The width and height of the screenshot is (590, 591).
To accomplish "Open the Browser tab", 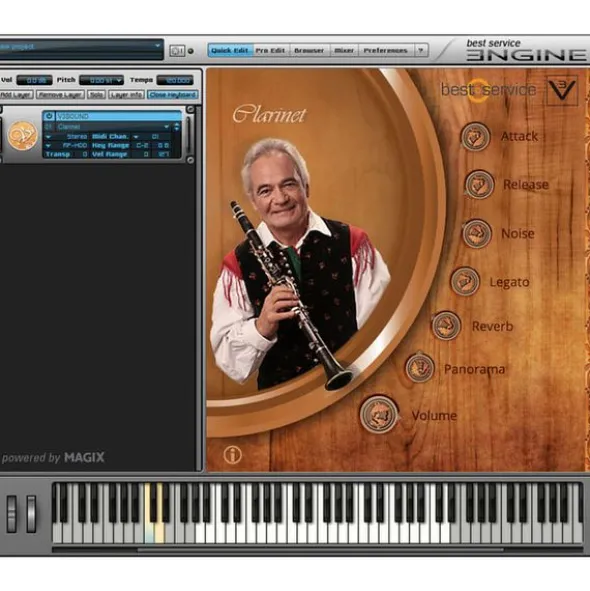I will pyautogui.click(x=309, y=51).
